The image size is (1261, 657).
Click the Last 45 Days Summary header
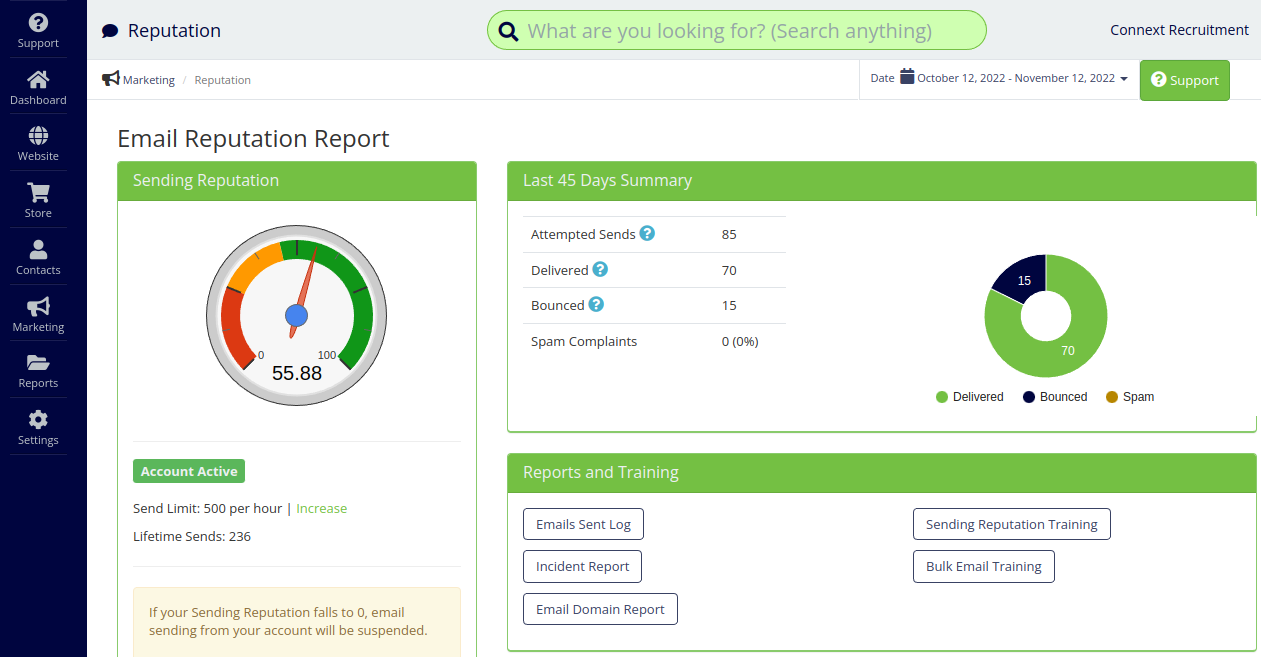coord(881,181)
